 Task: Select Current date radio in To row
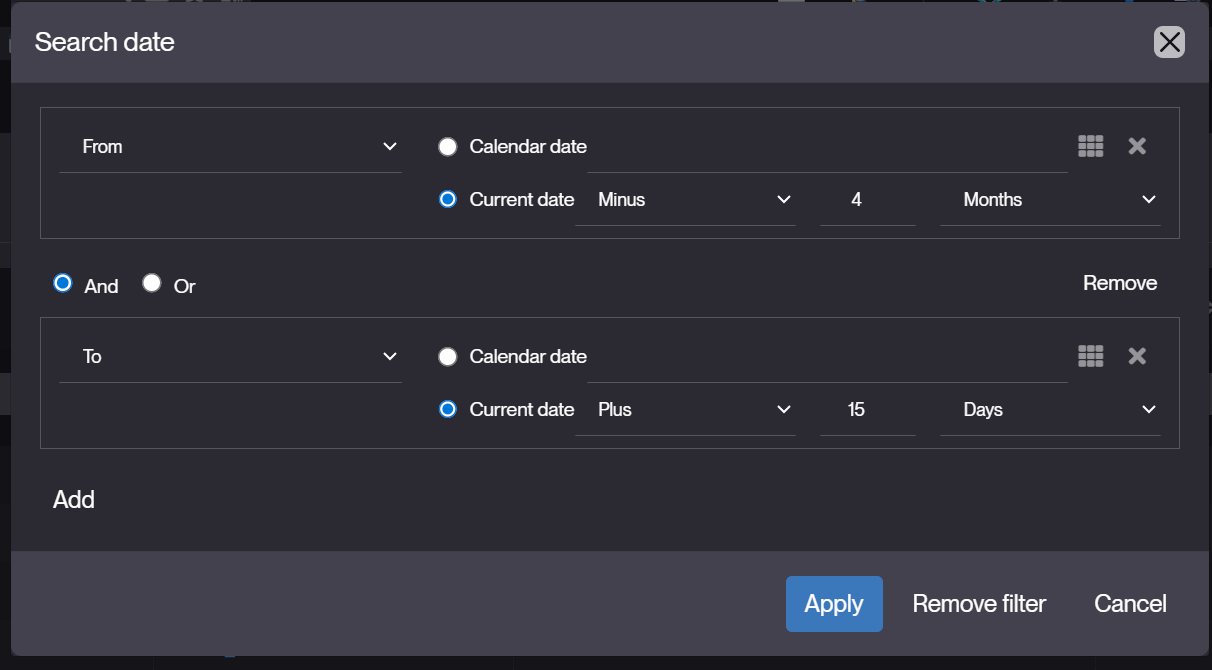click(x=448, y=409)
